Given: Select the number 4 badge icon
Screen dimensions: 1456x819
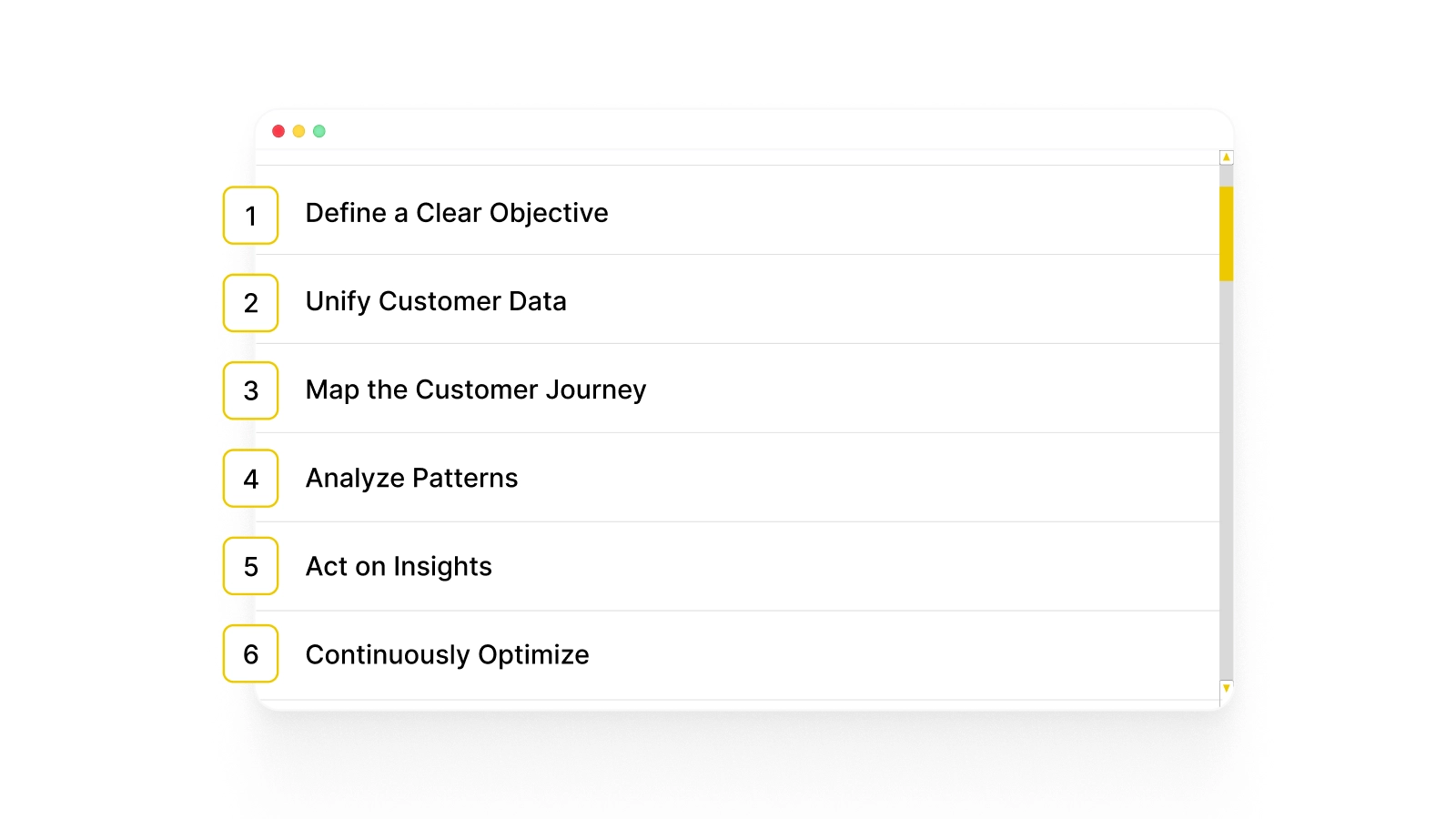Looking at the screenshot, I should (x=249, y=478).
